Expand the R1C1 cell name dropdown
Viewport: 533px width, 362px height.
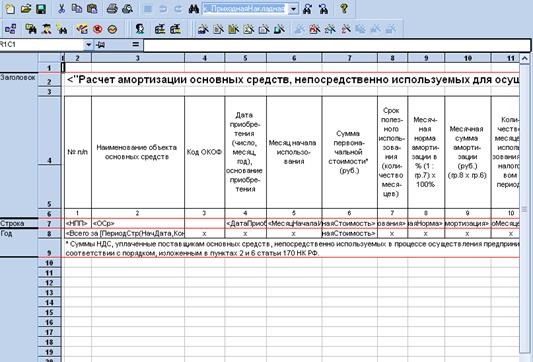pos(88,45)
